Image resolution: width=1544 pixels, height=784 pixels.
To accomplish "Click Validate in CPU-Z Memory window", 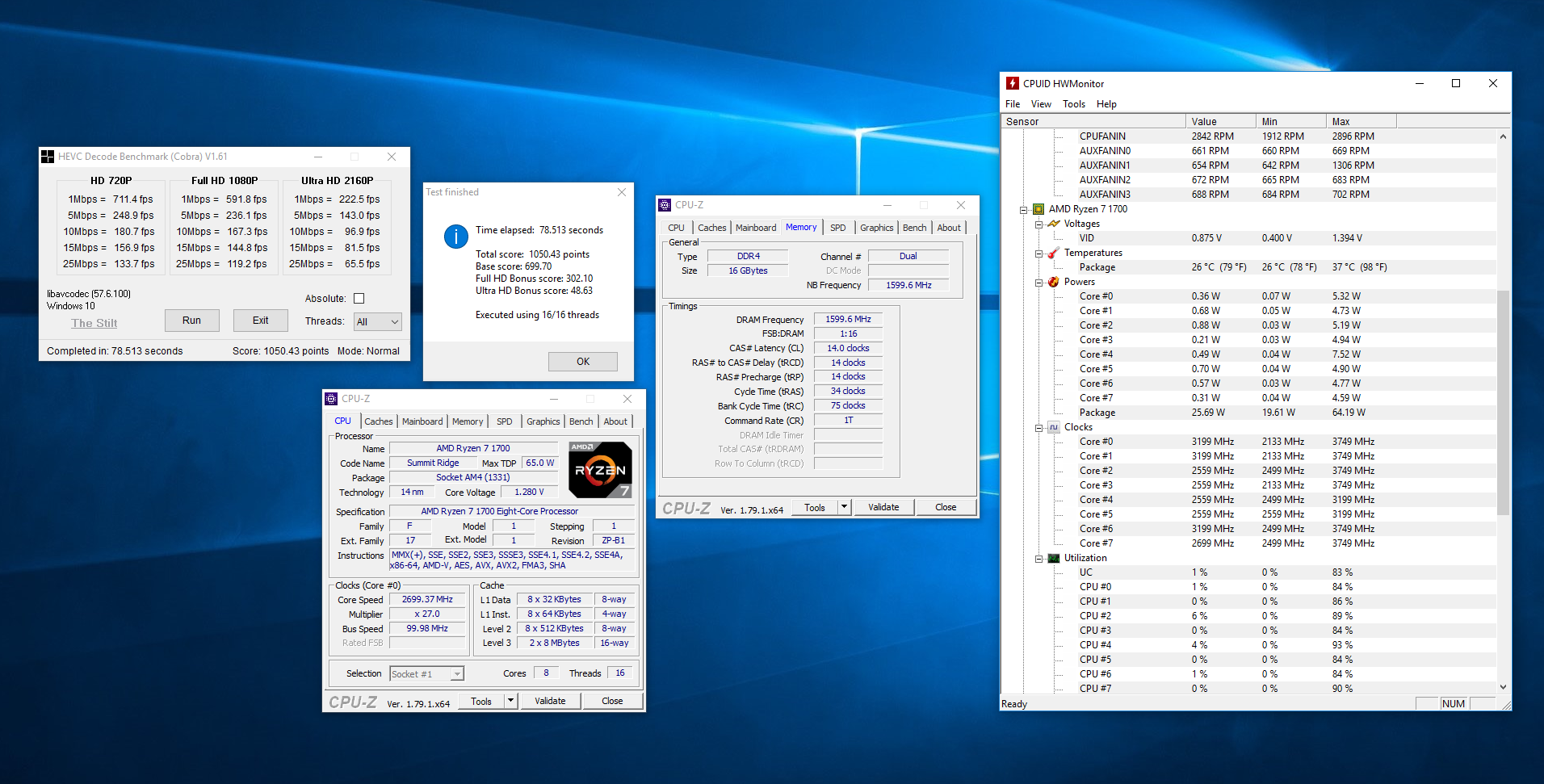I will click(883, 507).
